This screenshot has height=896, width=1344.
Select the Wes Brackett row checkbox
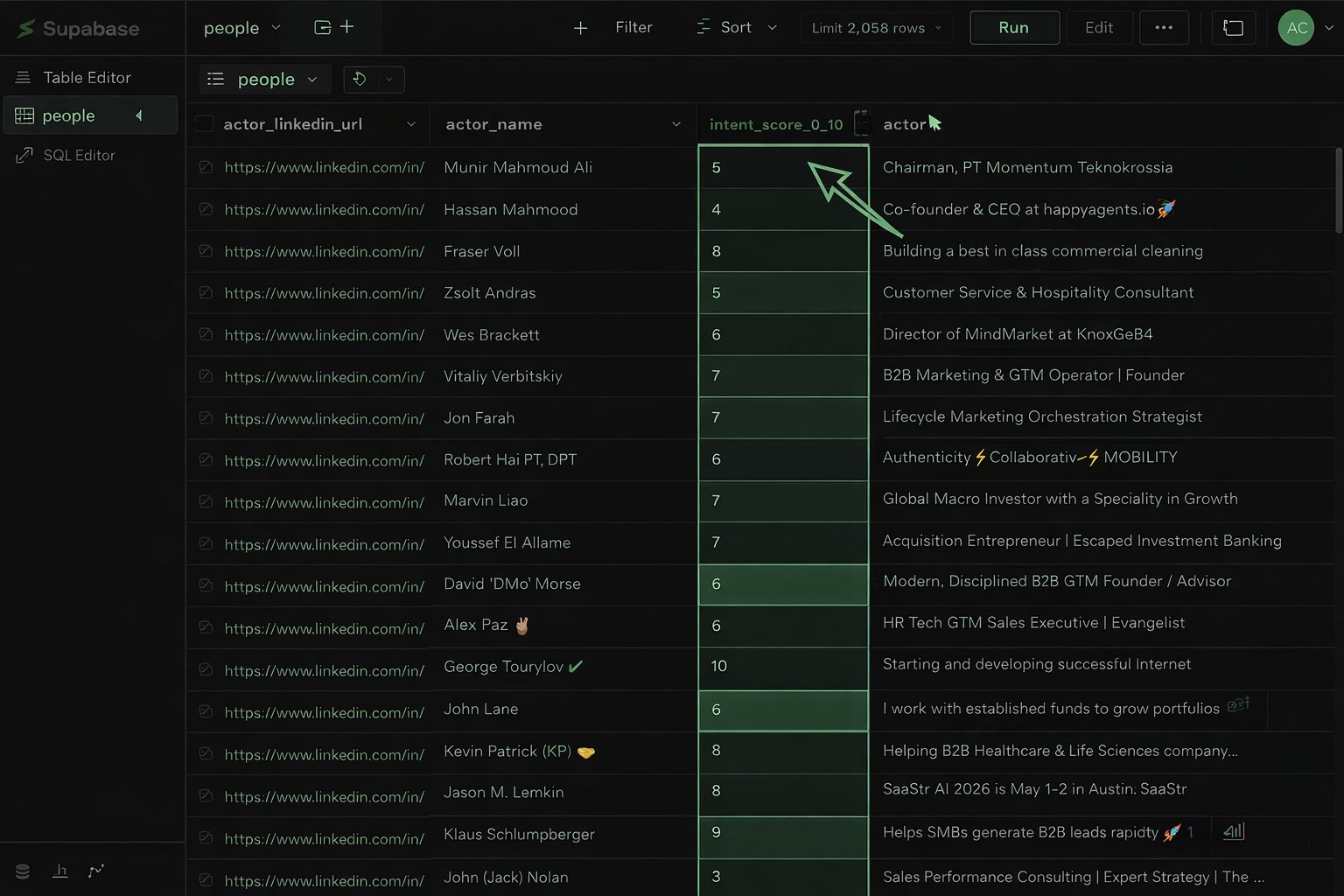pyautogui.click(x=206, y=334)
